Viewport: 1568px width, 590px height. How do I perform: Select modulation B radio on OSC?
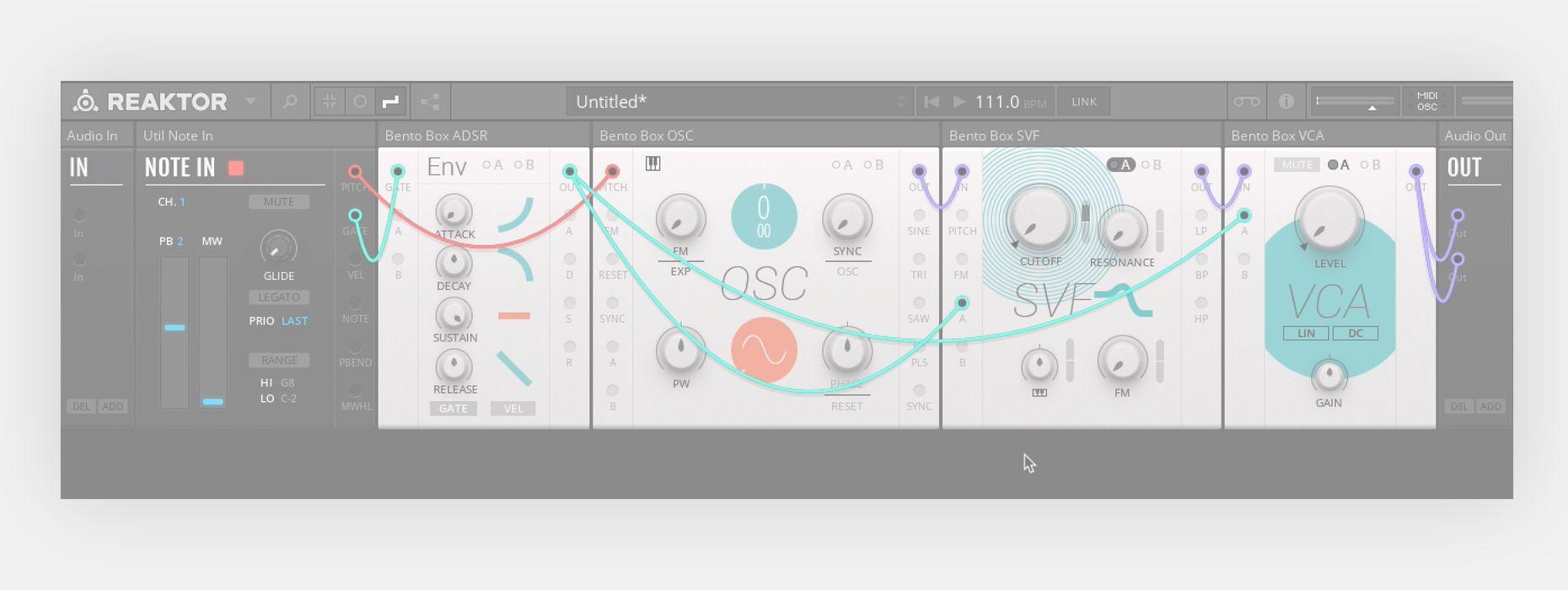pos(868,165)
